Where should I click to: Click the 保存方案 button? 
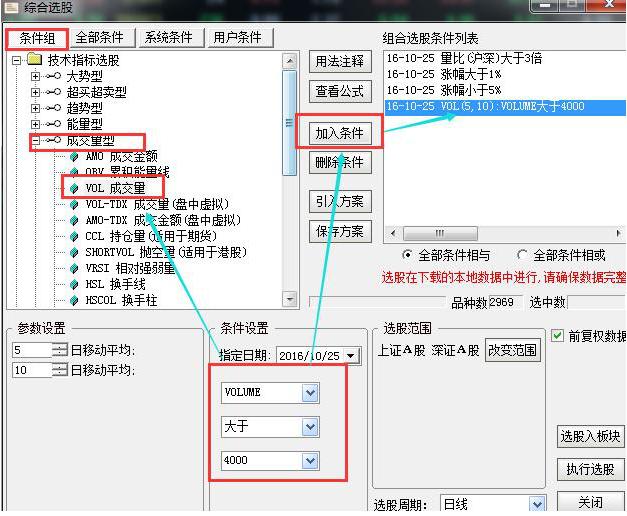(340, 231)
